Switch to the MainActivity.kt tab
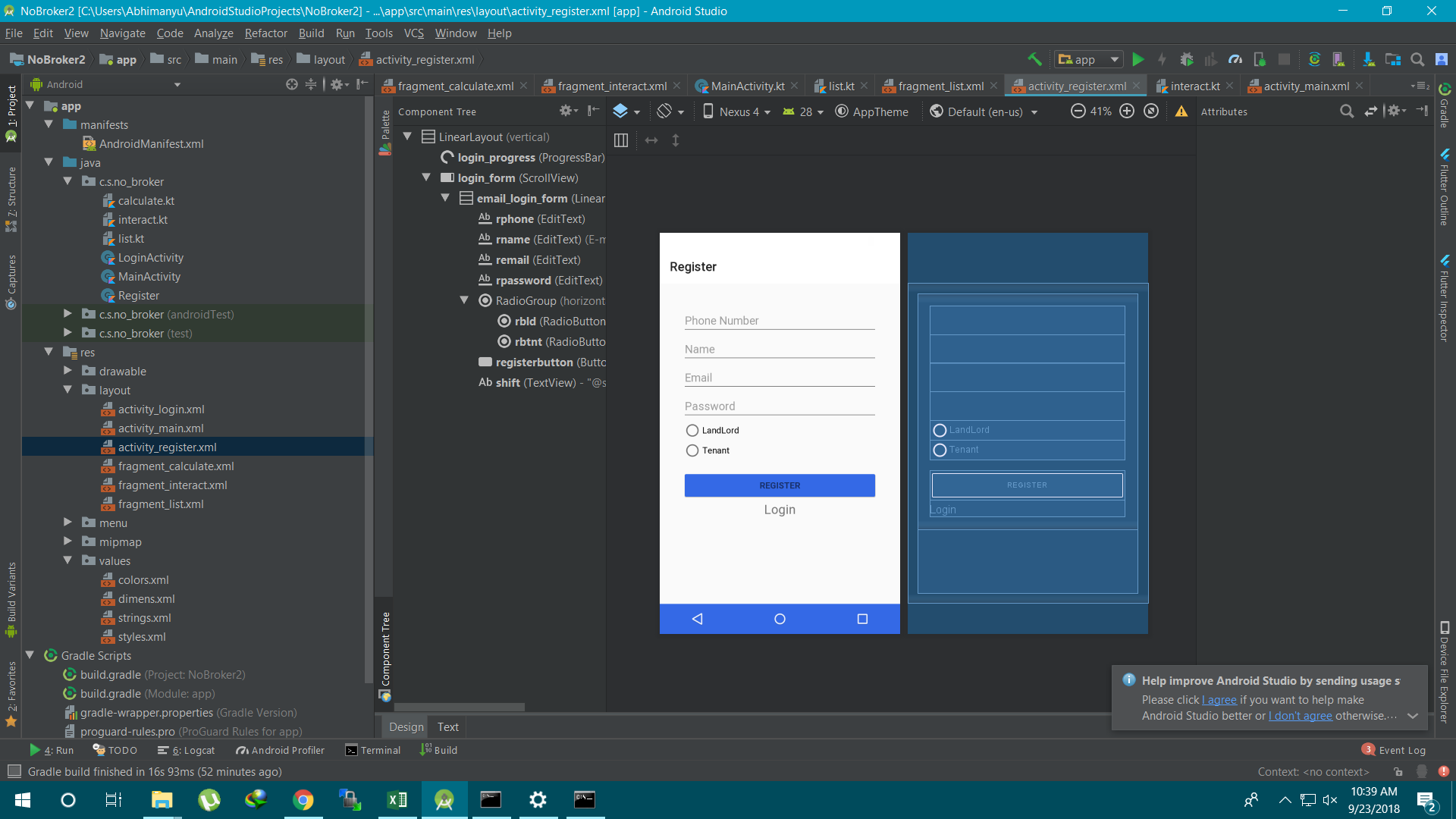 coord(747,86)
